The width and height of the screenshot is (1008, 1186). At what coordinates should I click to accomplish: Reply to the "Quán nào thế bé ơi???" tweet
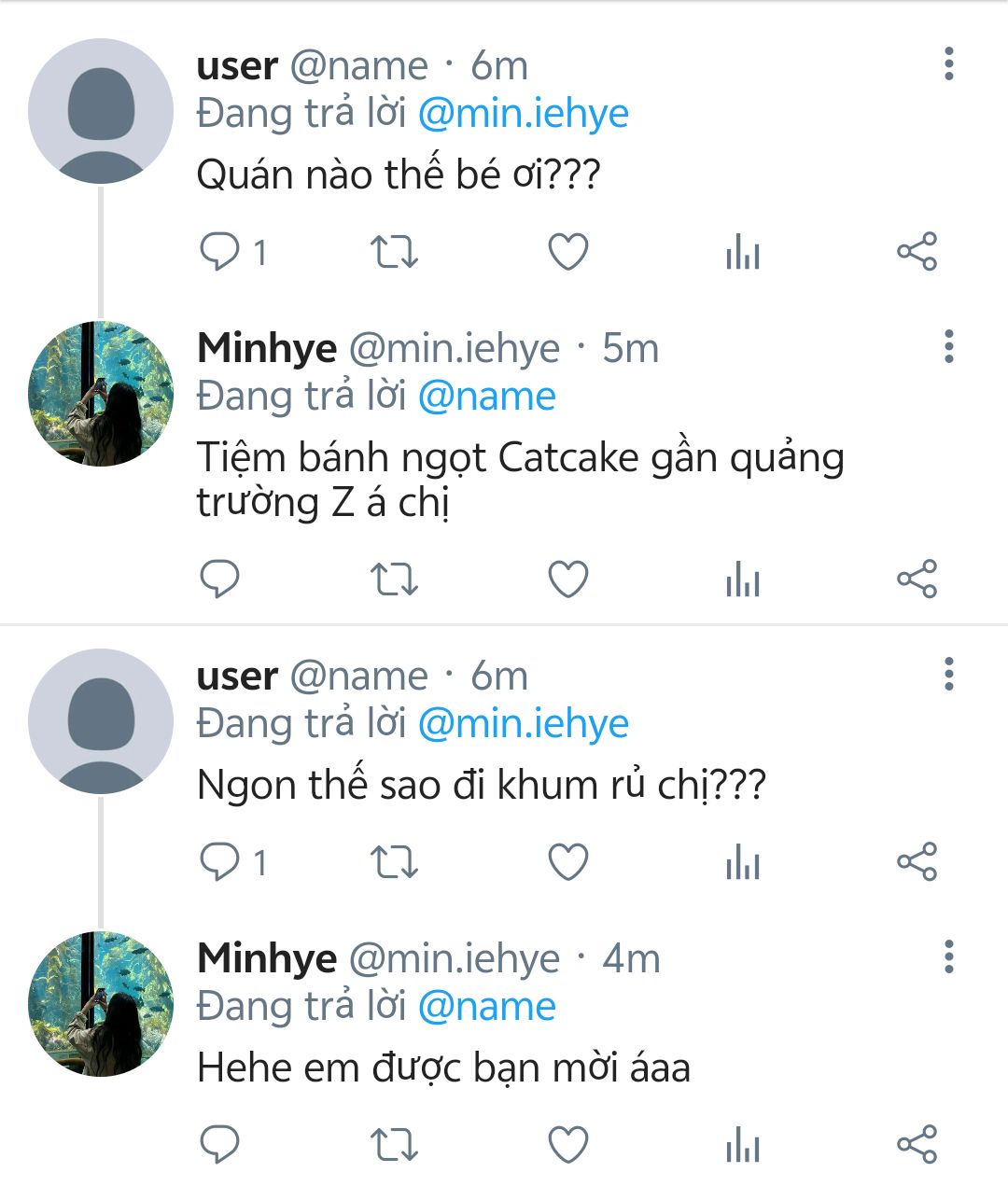click(220, 252)
